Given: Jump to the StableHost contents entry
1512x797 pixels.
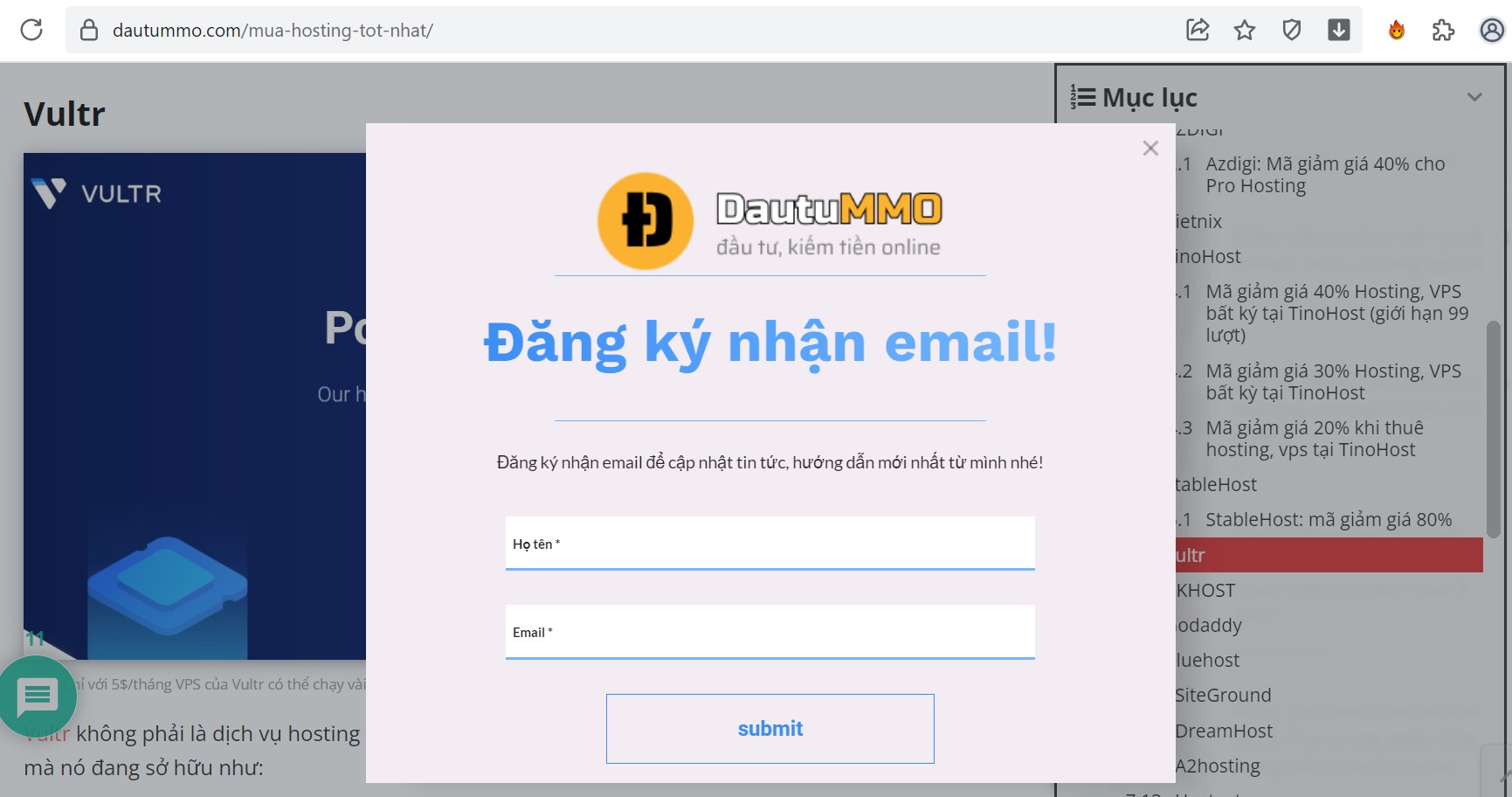Looking at the screenshot, I should click(1216, 484).
